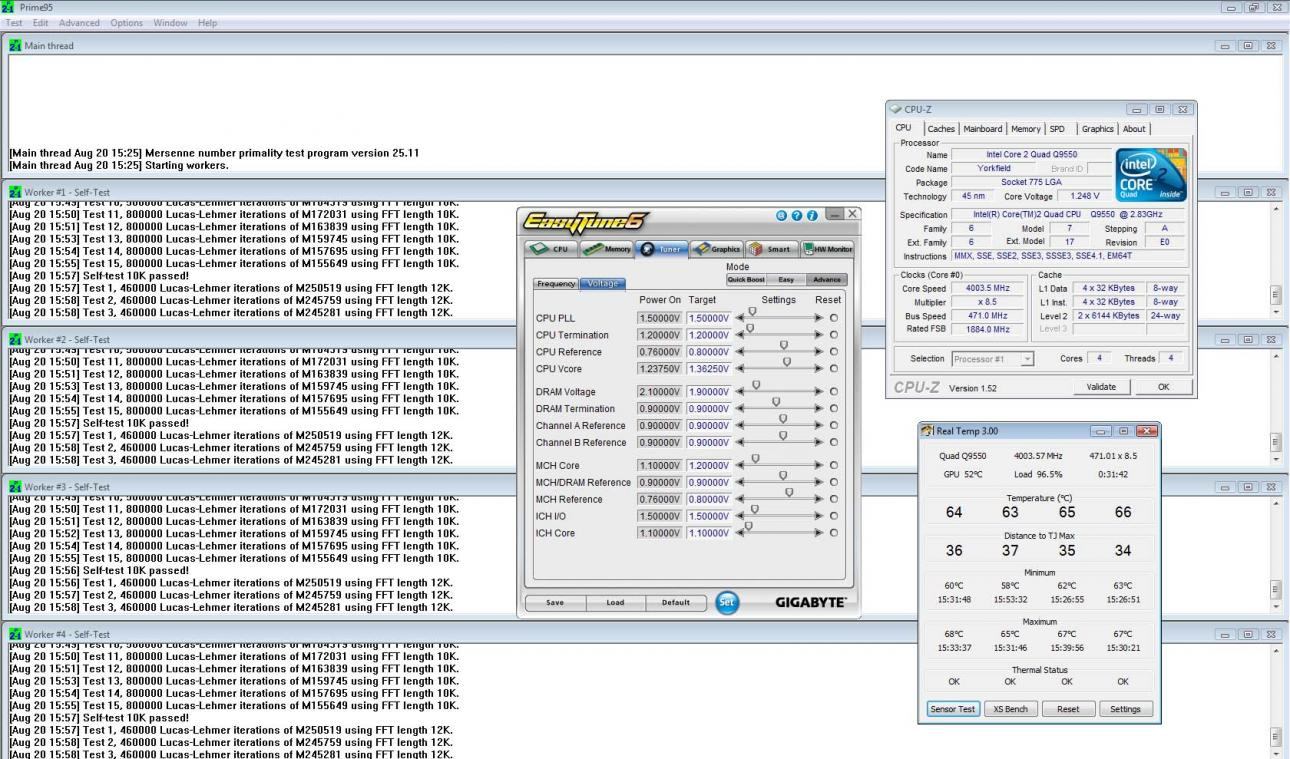Open the Options menu in Prime95
Image resolution: width=1290 pixels, height=759 pixels.
coord(125,23)
